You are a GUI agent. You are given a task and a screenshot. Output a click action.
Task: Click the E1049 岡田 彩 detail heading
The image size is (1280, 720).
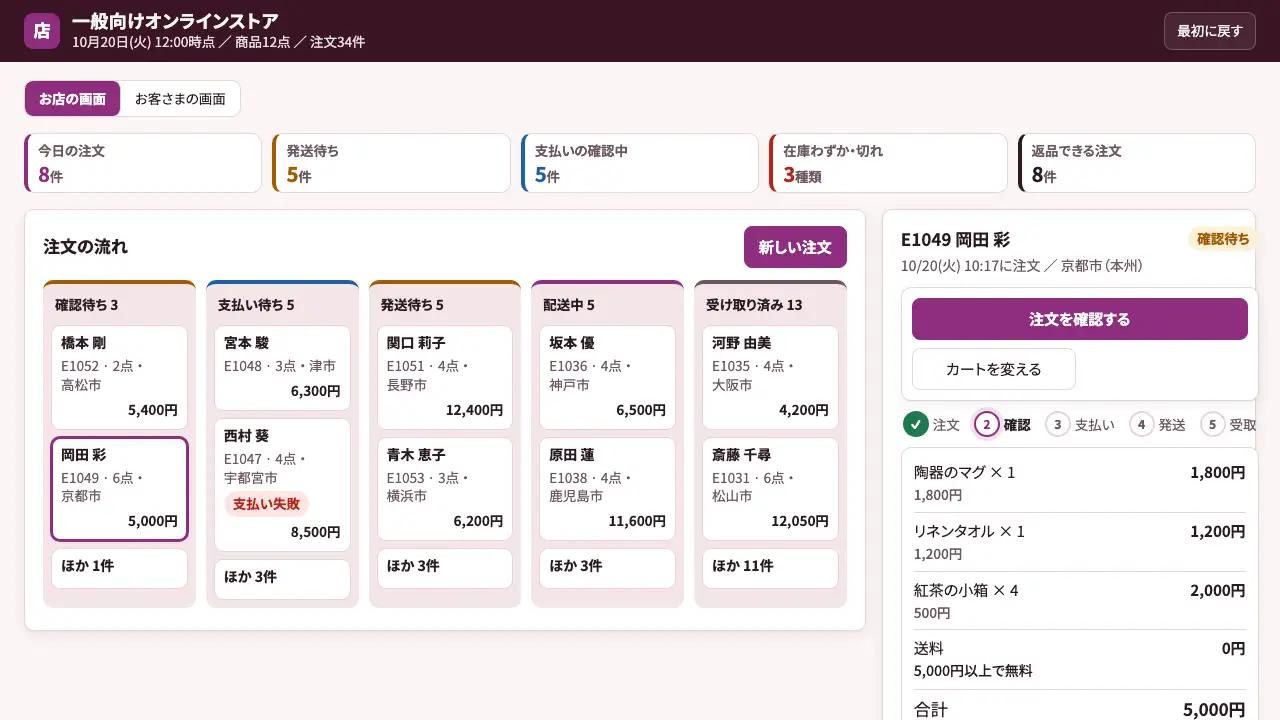coord(955,240)
